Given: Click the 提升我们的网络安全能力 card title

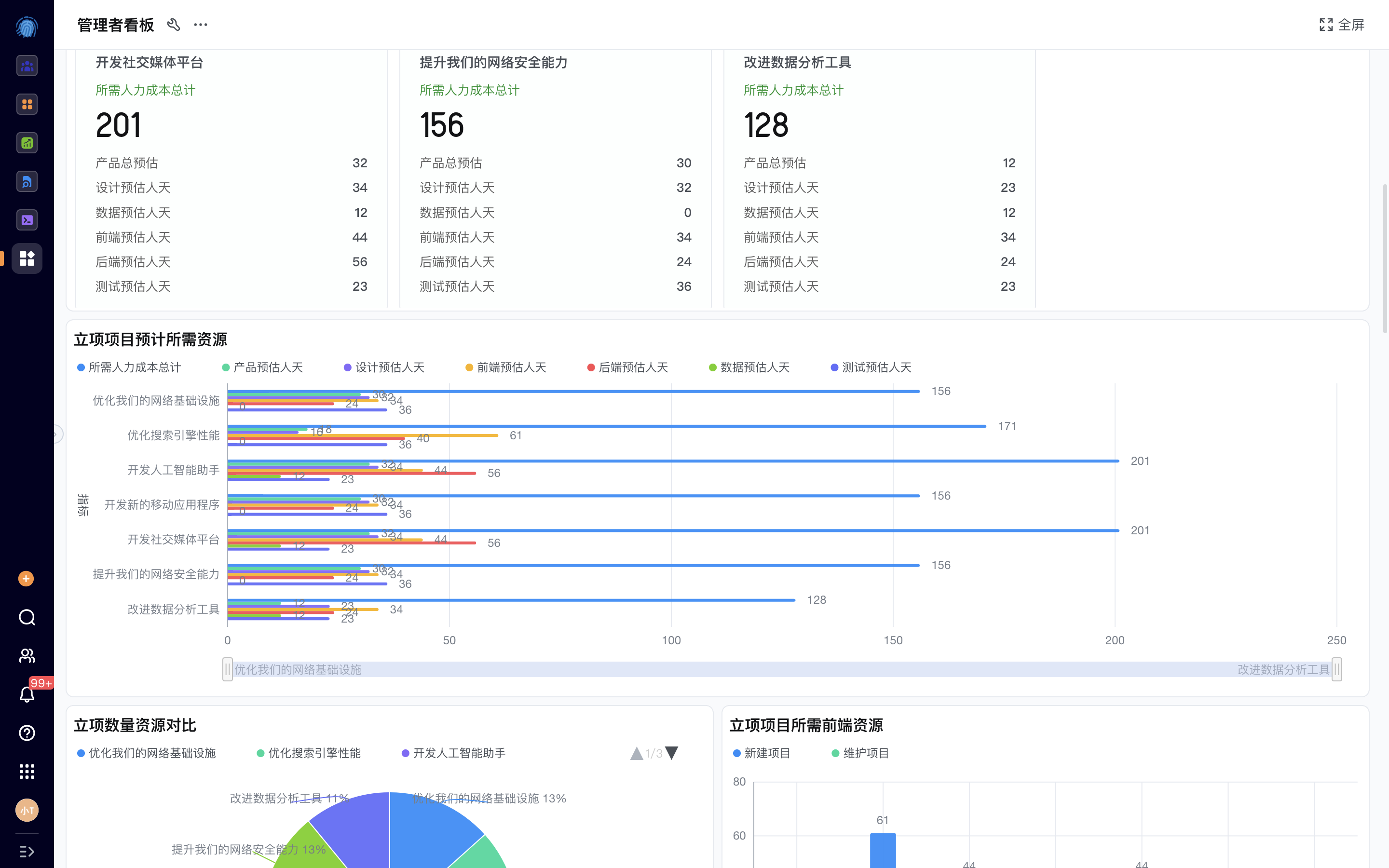Looking at the screenshot, I should 493,62.
